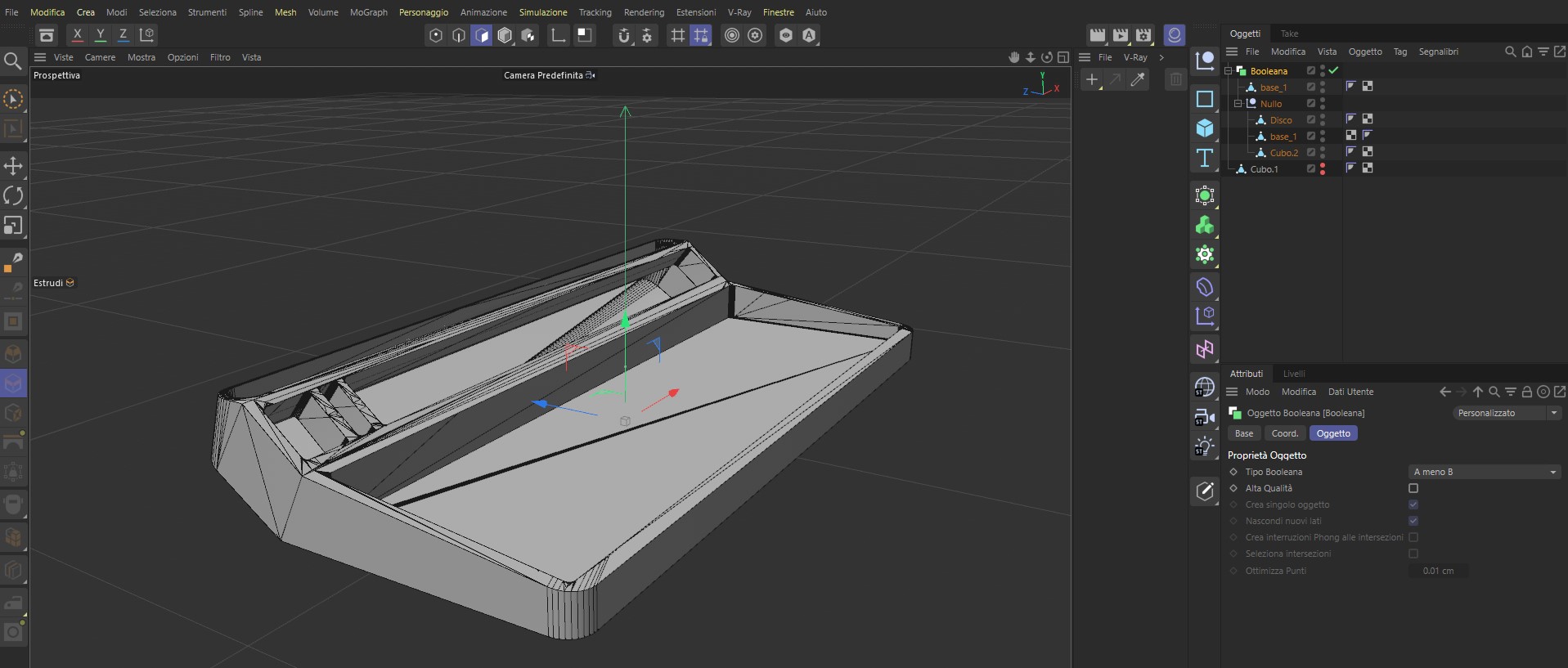
Task: Open the Rendering menu
Action: 644,12
